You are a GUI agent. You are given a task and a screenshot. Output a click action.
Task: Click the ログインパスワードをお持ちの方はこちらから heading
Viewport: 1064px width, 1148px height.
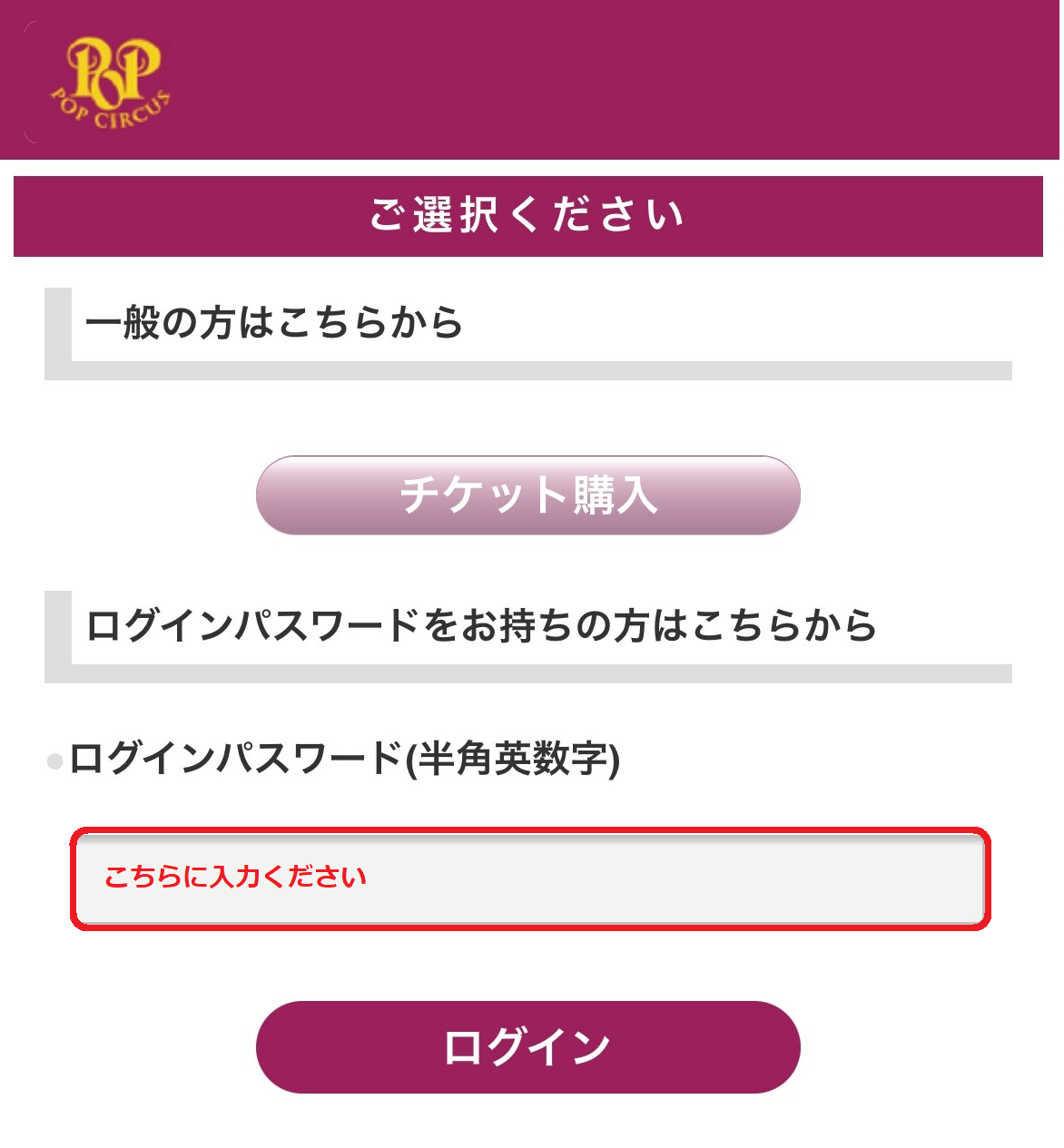point(481,626)
